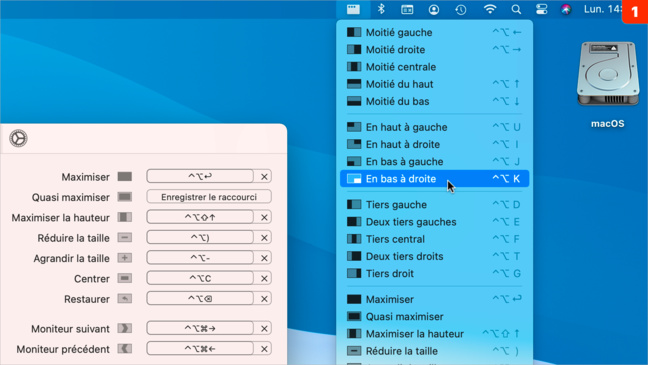
Task: Edit the Centrer shortcut field
Action: [x=200, y=279]
